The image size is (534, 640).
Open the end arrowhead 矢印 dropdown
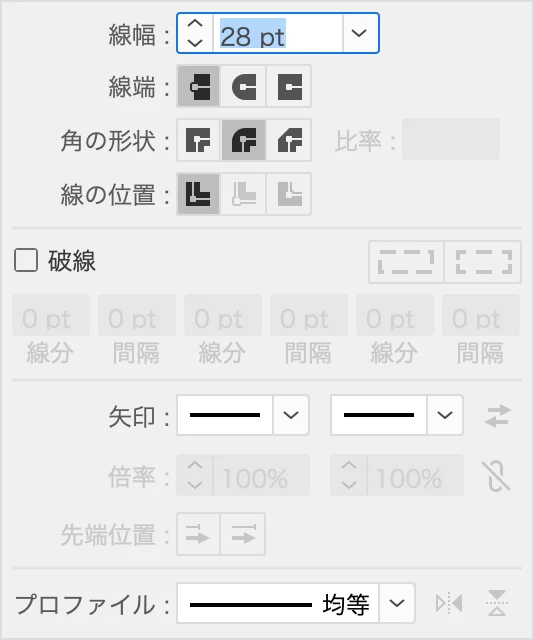coord(445,415)
